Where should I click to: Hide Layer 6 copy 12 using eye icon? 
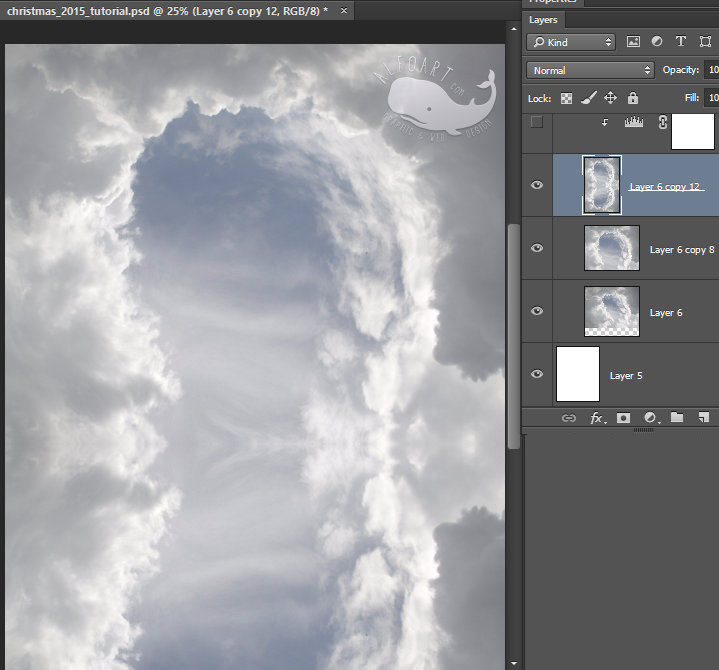[x=537, y=185]
